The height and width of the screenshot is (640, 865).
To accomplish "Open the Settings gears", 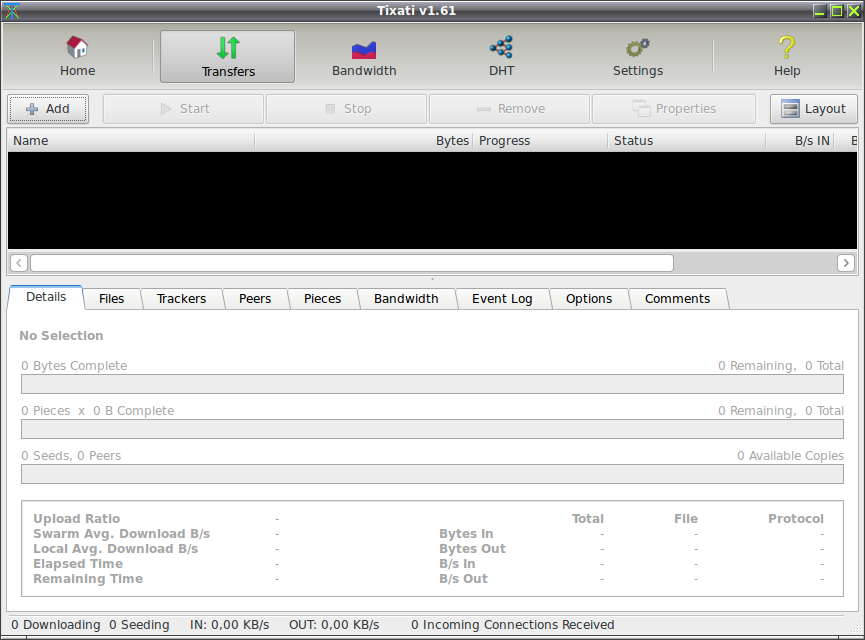I will click(x=638, y=56).
